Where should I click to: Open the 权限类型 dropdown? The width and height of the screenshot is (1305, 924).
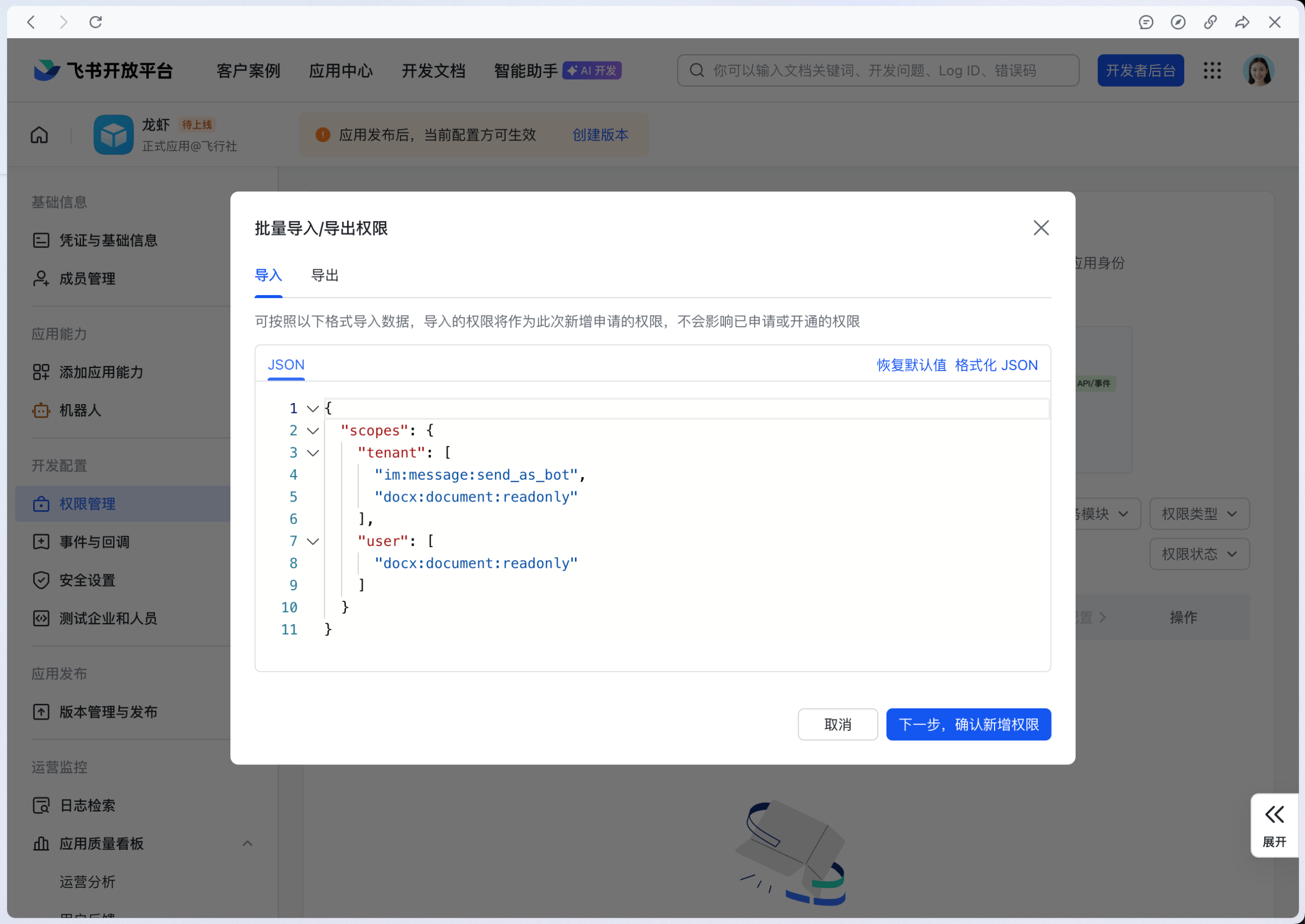[x=1199, y=513]
